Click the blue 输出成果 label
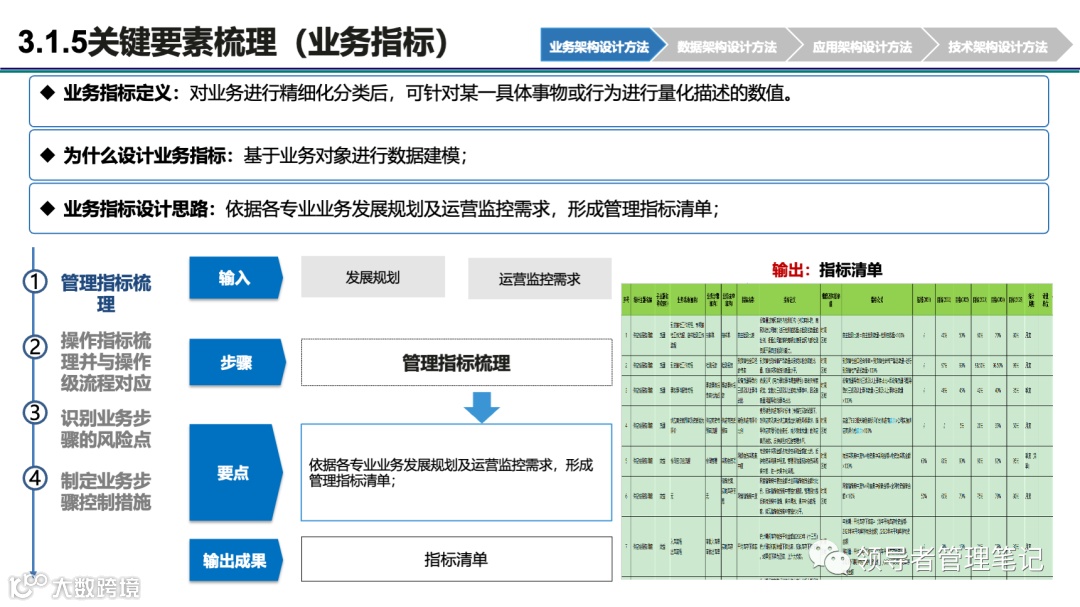 tap(235, 561)
